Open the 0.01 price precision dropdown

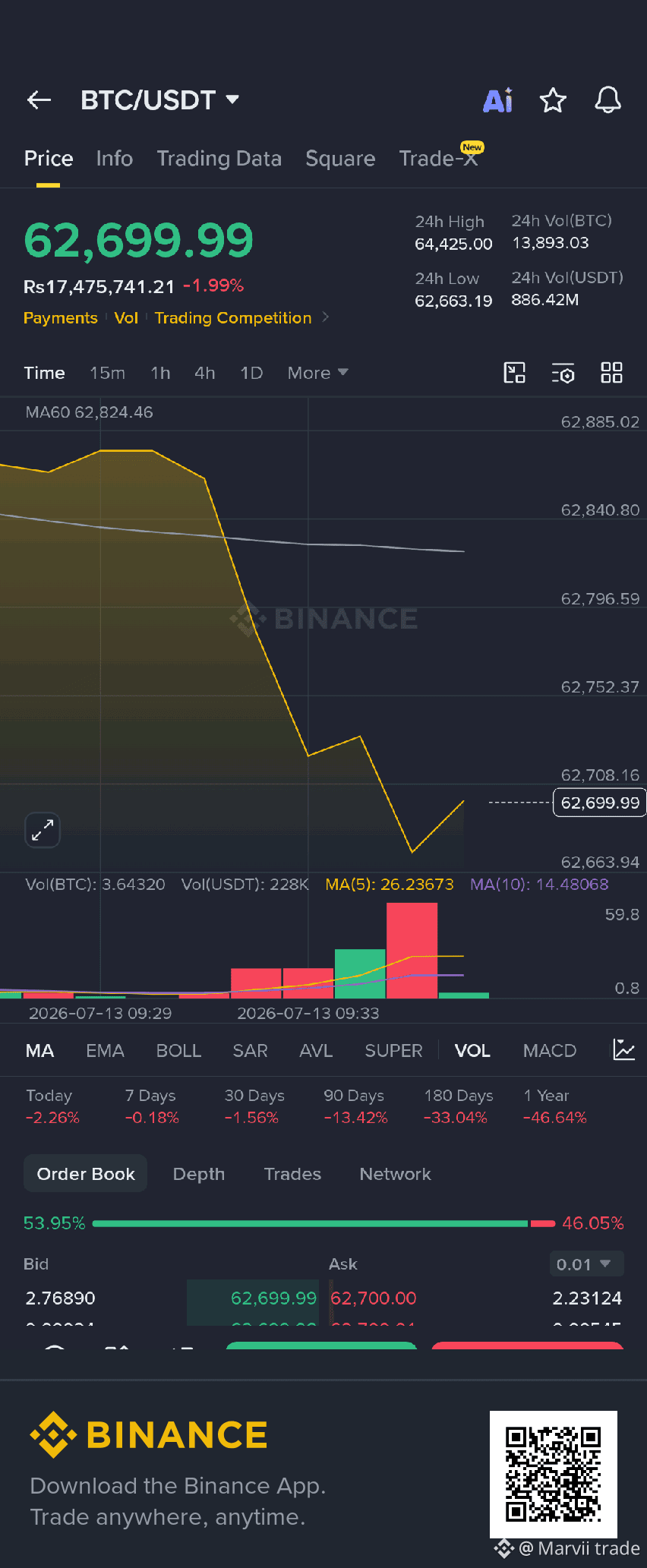pos(585,1264)
